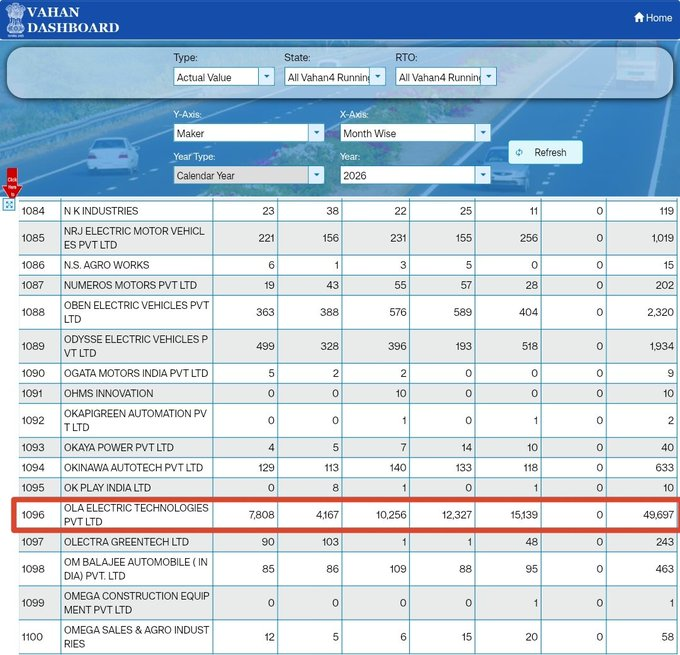Select the N.S. AGRO WORKS cell
The height and width of the screenshot is (655, 680).
pos(137,265)
